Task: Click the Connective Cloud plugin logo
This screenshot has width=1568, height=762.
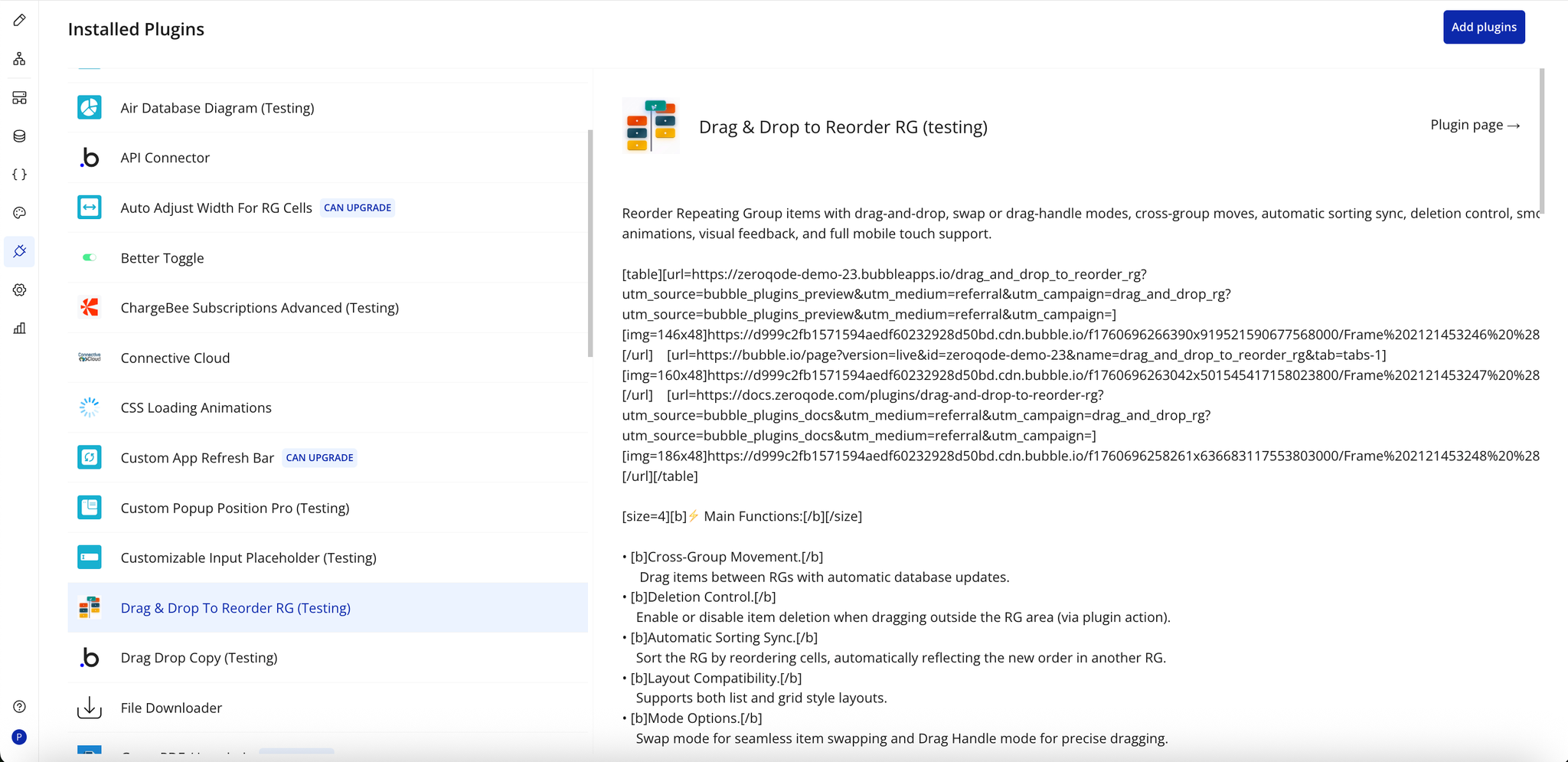Action: point(90,358)
